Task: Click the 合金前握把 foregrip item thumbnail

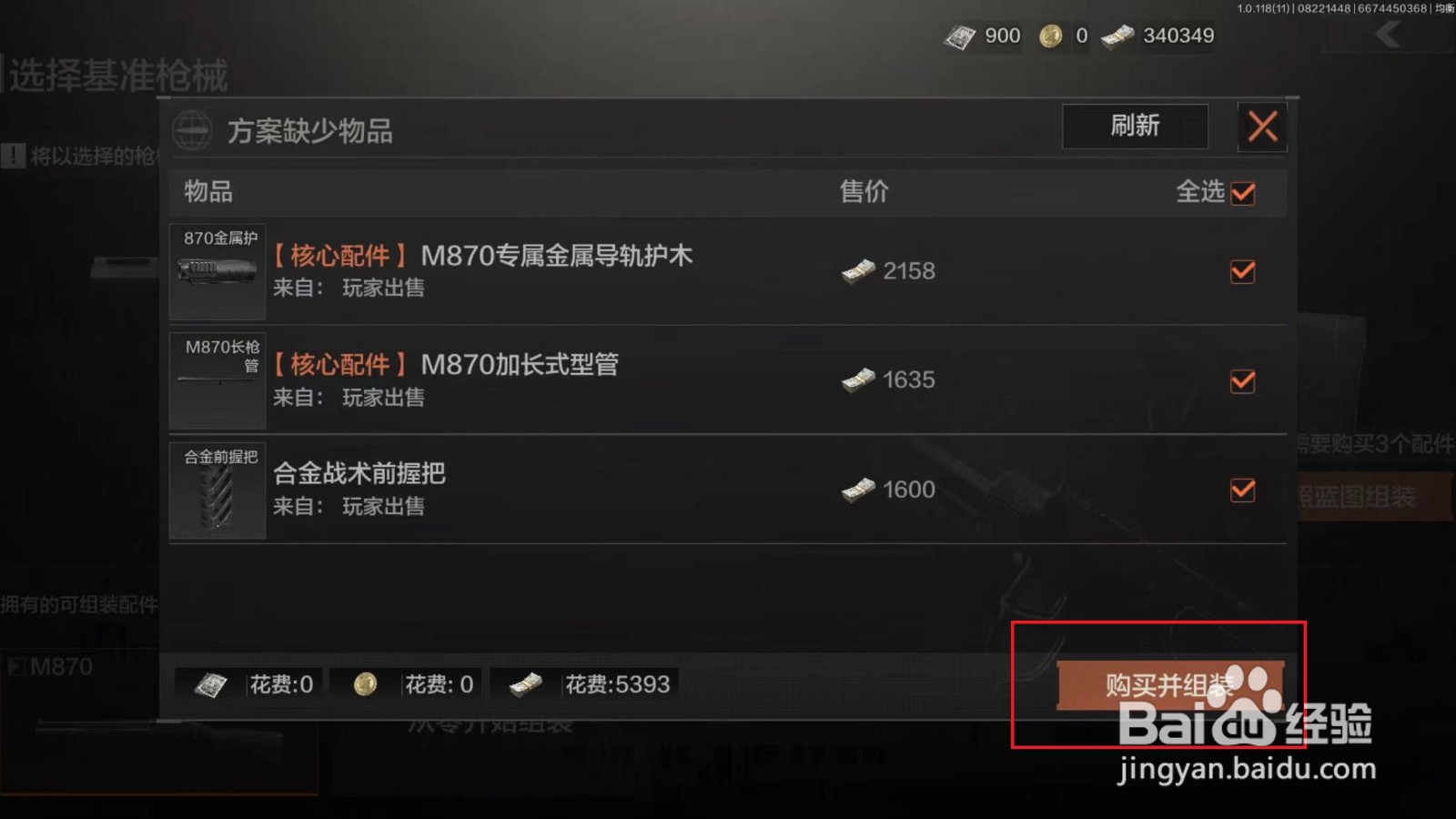Action: point(217,490)
